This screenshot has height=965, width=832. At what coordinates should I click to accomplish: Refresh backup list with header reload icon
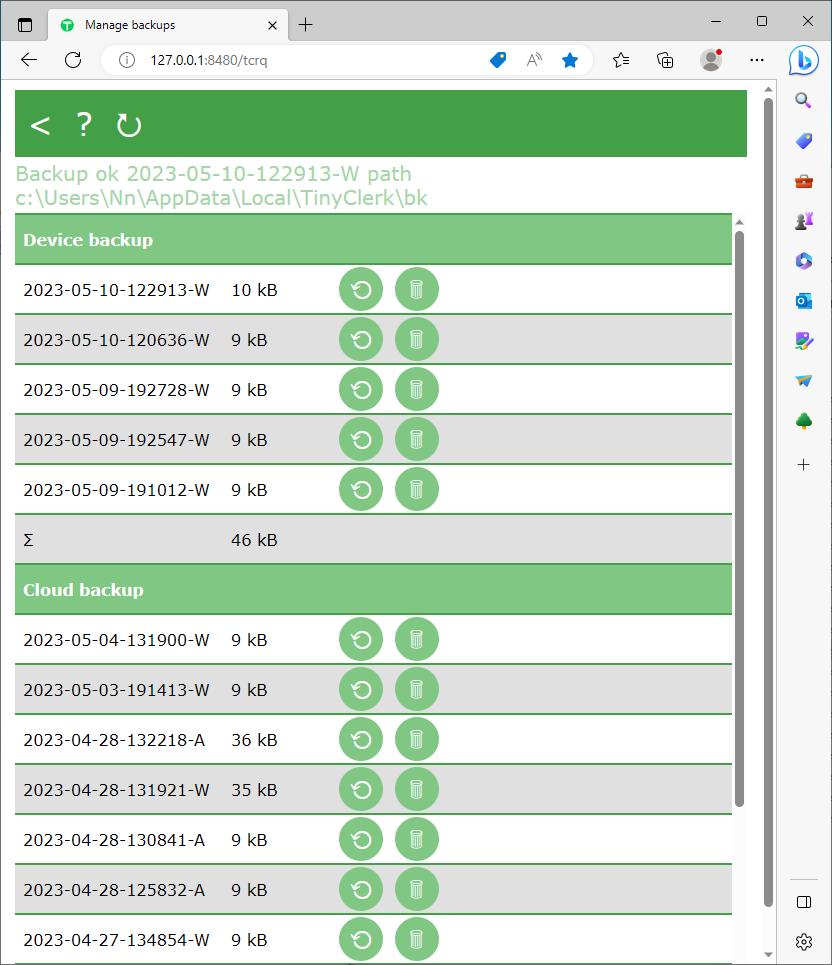click(129, 125)
